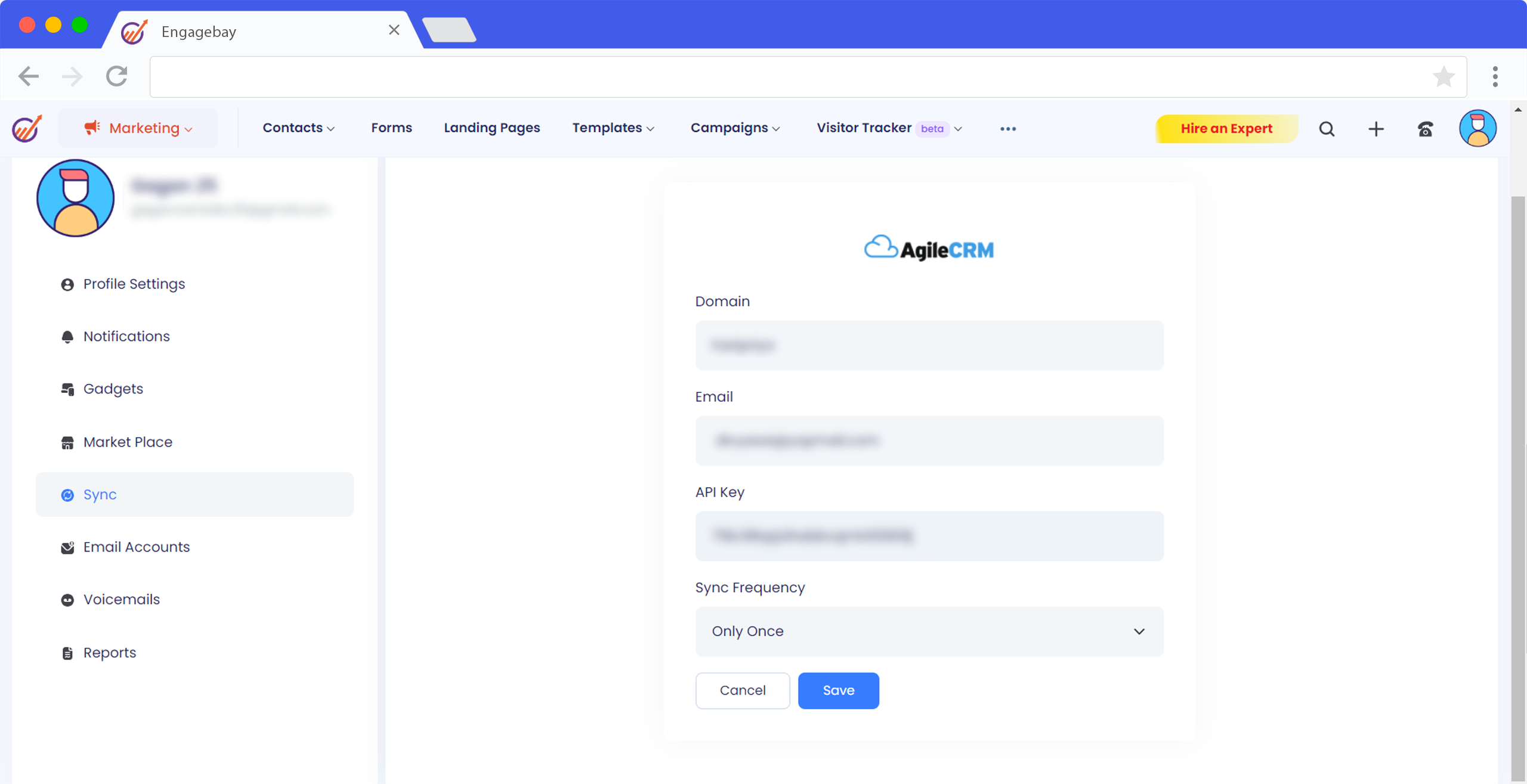The height and width of the screenshot is (784, 1527).
Task: Click the page vertical scrollbar
Action: point(1518,488)
